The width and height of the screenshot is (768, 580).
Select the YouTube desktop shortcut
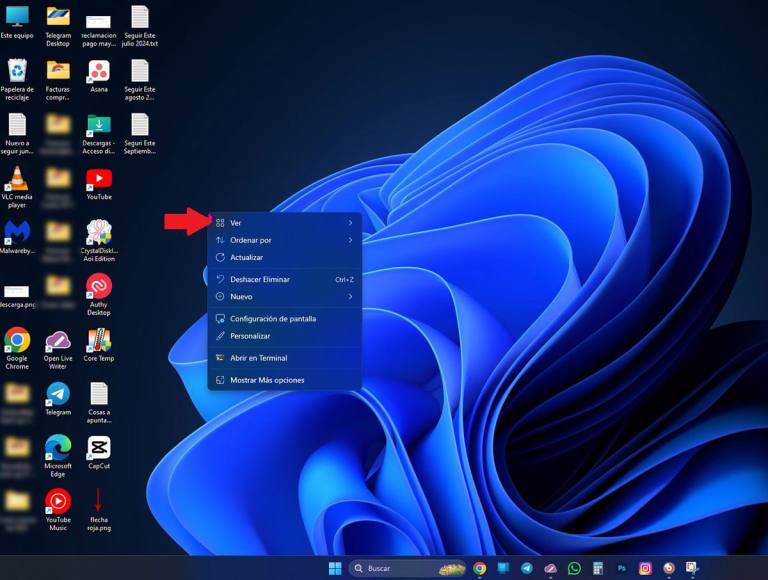click(99, 184)
